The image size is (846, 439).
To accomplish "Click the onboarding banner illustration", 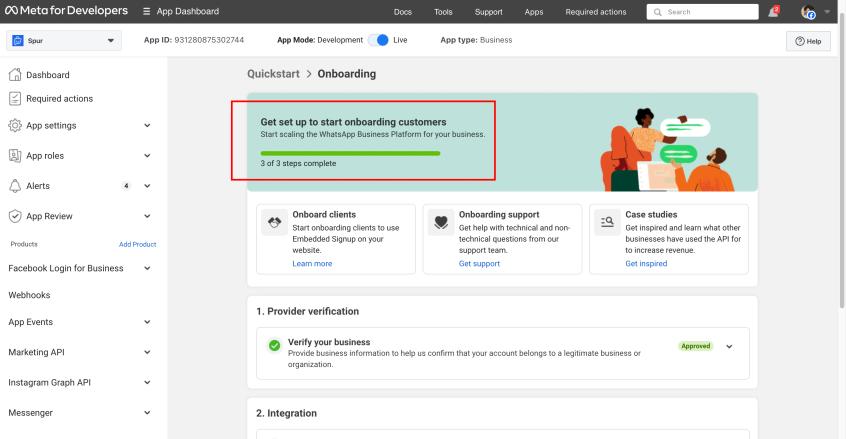I will pos(668,149).
